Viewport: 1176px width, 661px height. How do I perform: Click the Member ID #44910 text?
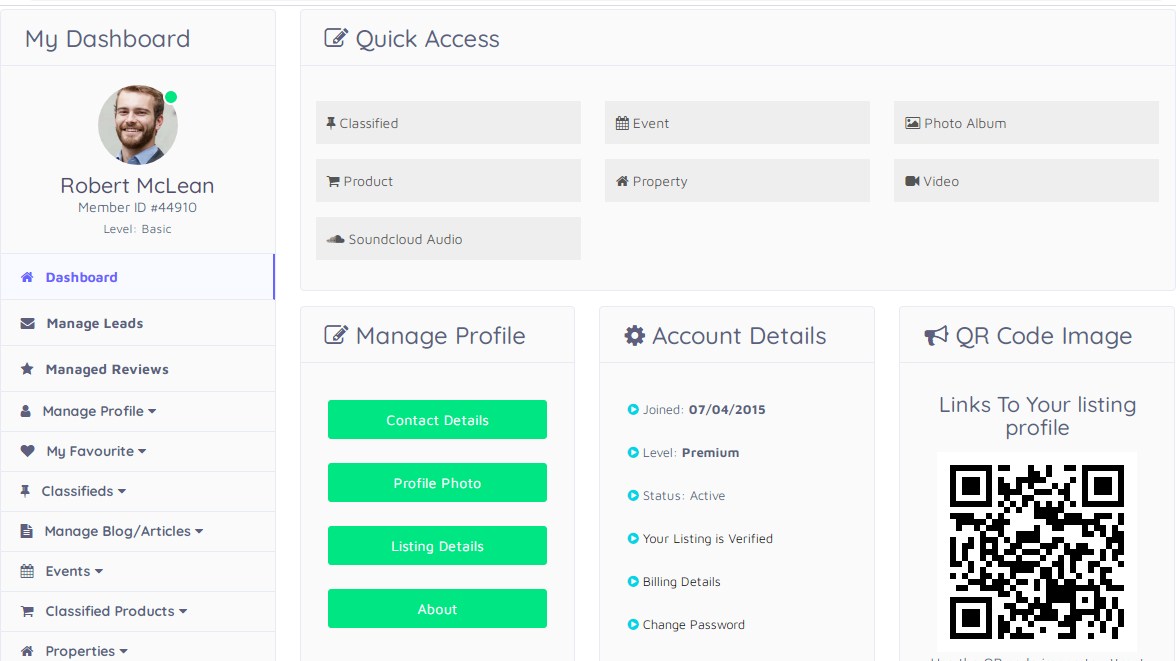point(137,208)
